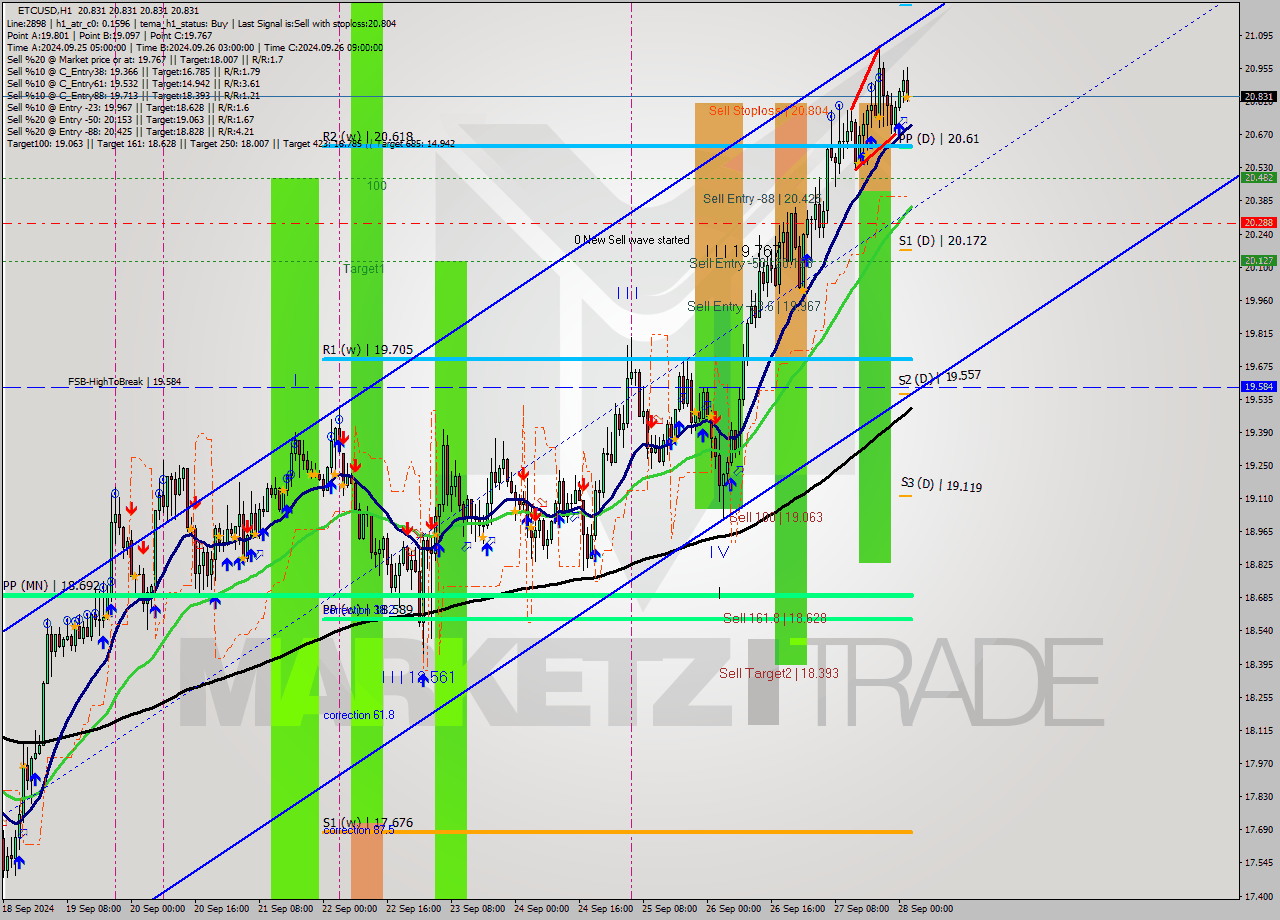The image size is (1280, 920).
Task: Click the correction 87.5 label
Action: click(x=358, y=830)
